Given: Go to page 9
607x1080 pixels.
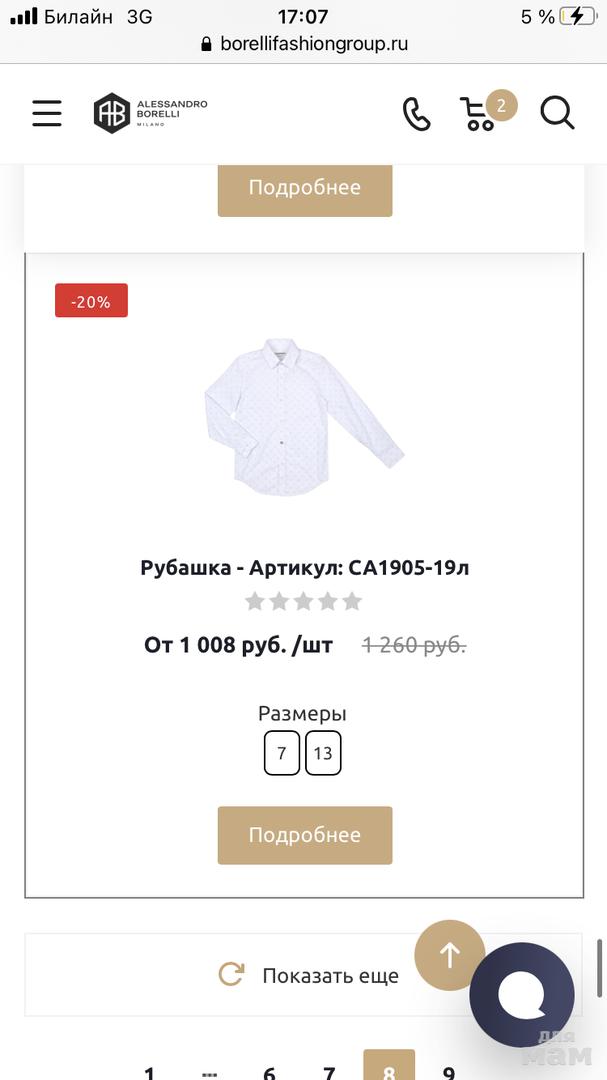Looking at the screenshot, I should 449,1071.
